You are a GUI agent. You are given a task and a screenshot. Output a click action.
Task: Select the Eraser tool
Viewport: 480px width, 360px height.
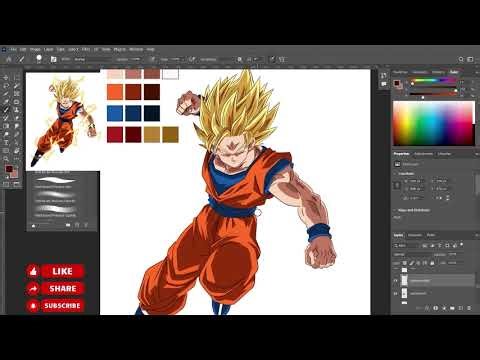click(16, 118)
